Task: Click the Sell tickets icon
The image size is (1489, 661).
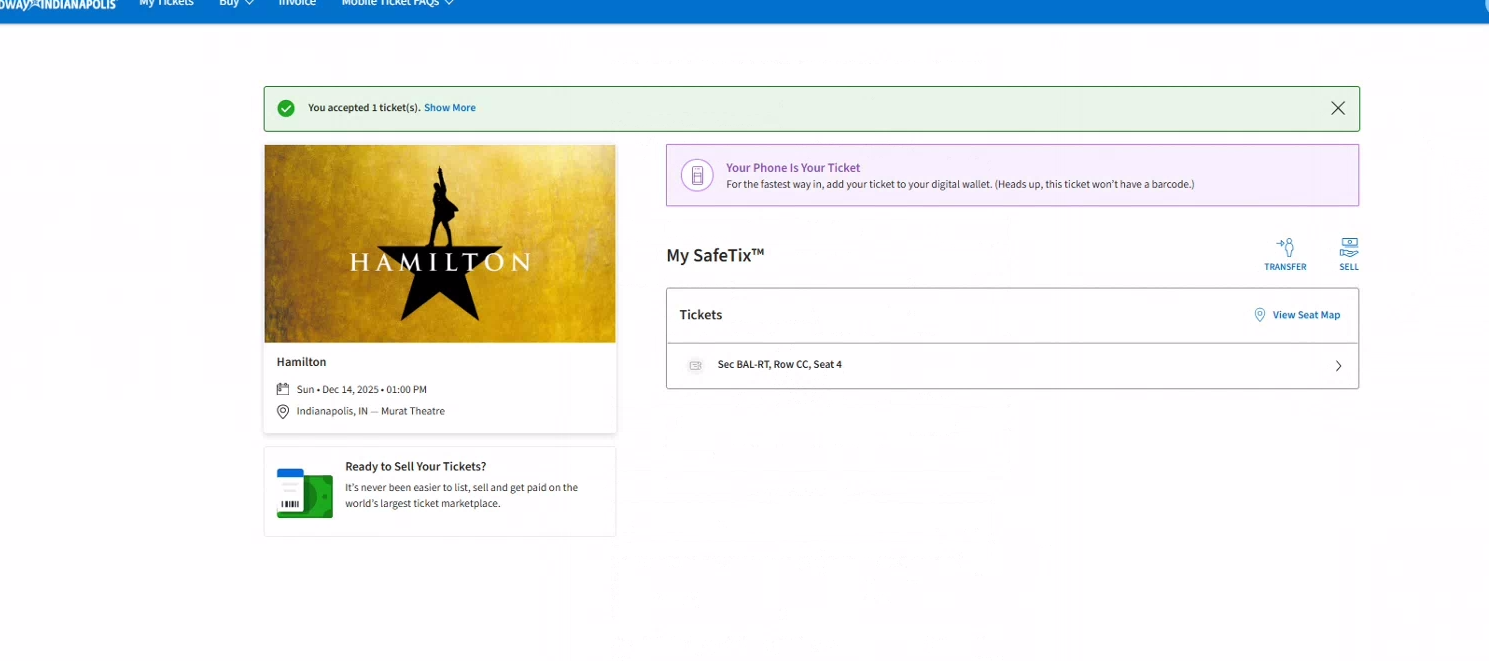Action: click(x=1349, y=247)
